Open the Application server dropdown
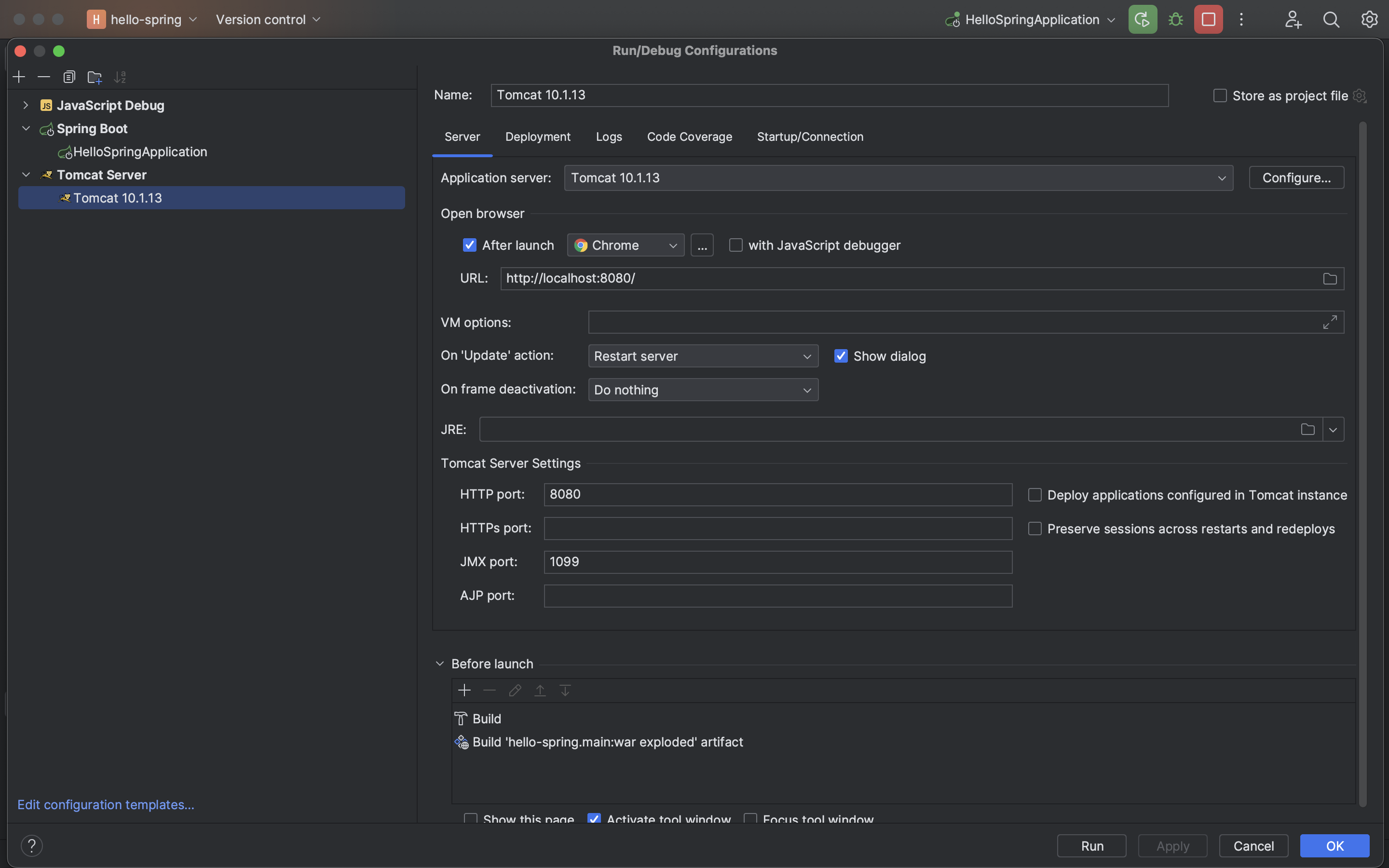Screen dimensions: 1389x868 (x=898, y=178)
